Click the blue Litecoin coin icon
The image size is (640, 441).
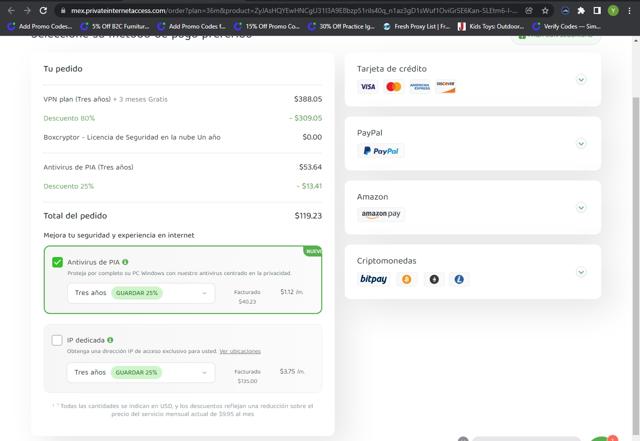click(x=459, y=279)
